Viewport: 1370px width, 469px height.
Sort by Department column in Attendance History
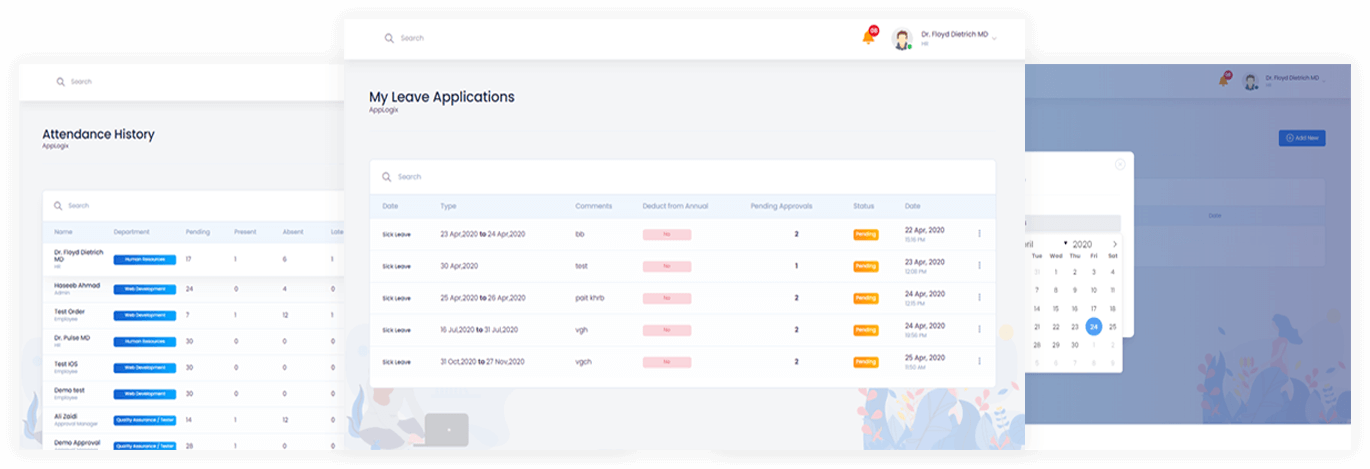point(132,232)
